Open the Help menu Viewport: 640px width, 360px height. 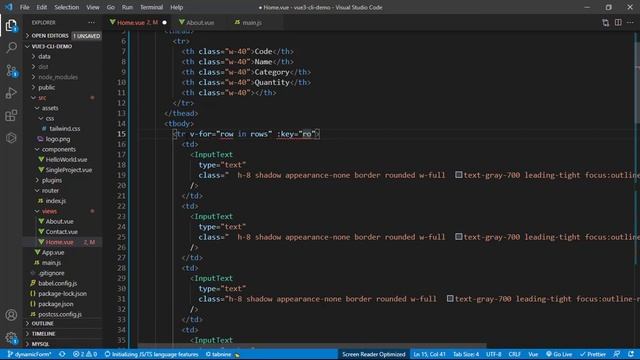click(176, 7)
